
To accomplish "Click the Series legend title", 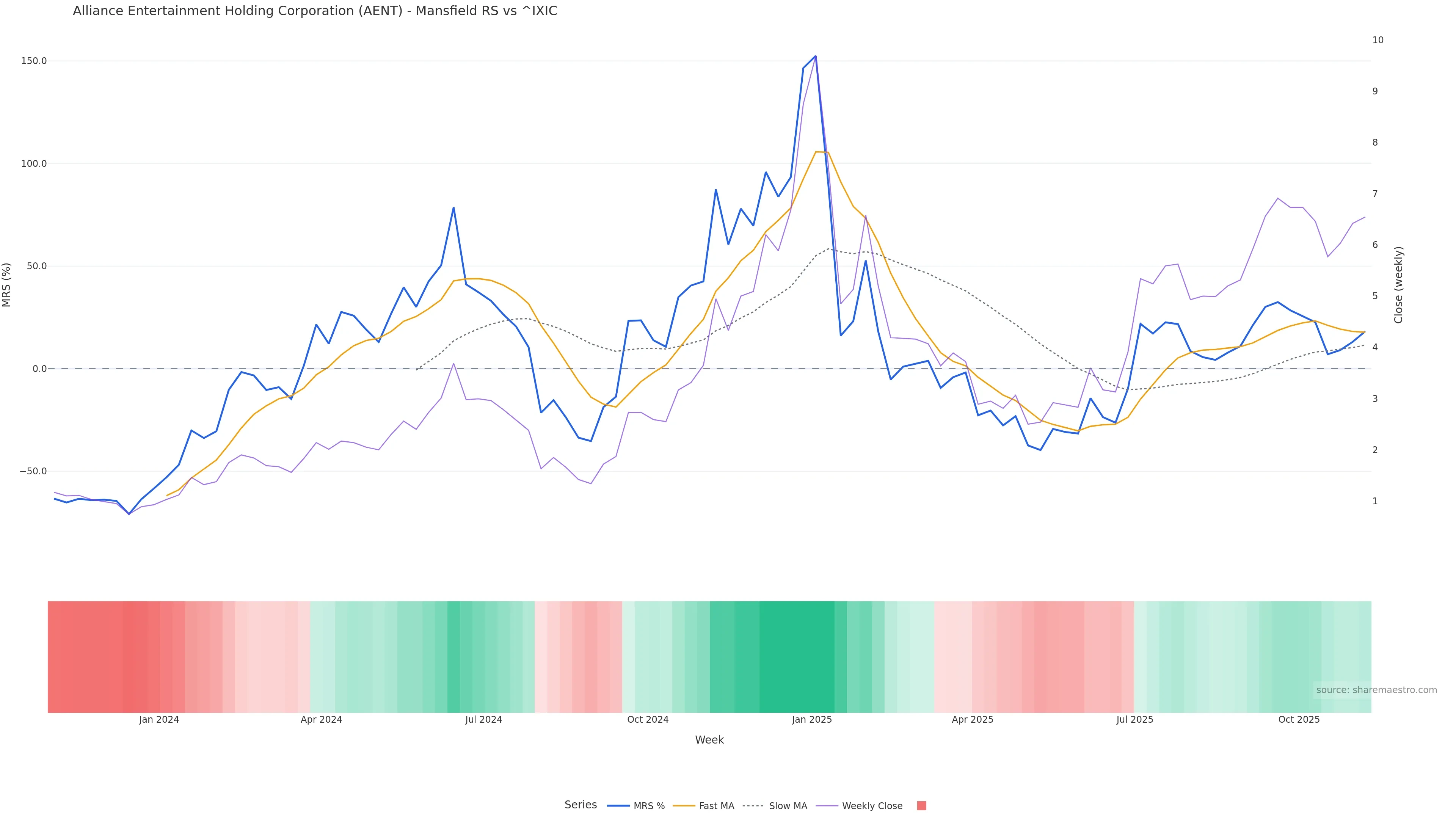I will point(581,805).
